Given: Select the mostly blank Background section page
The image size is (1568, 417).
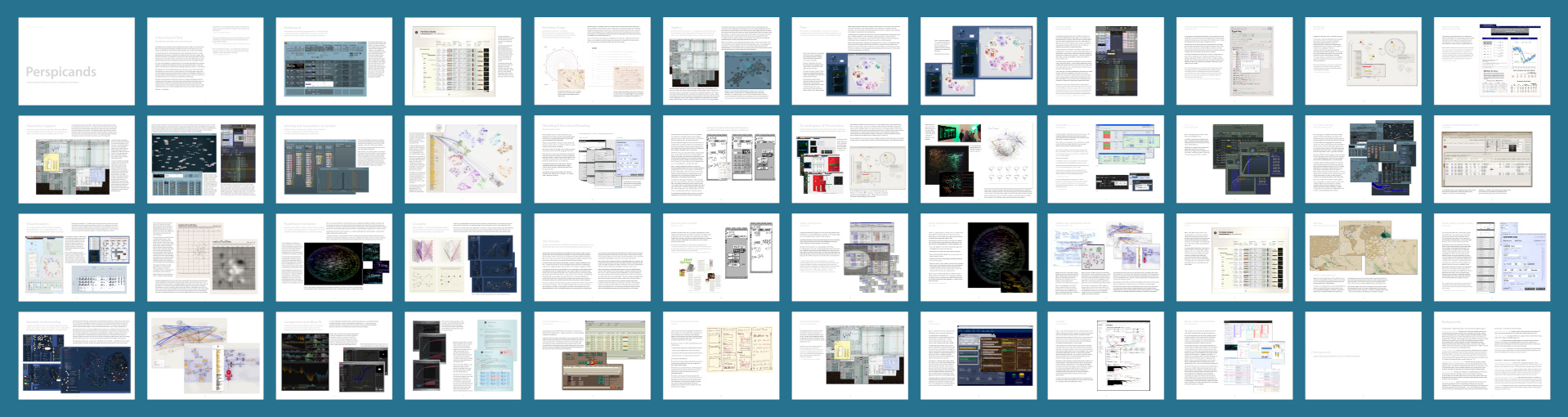Looking at the screenshot, I should pos(1364,356).
